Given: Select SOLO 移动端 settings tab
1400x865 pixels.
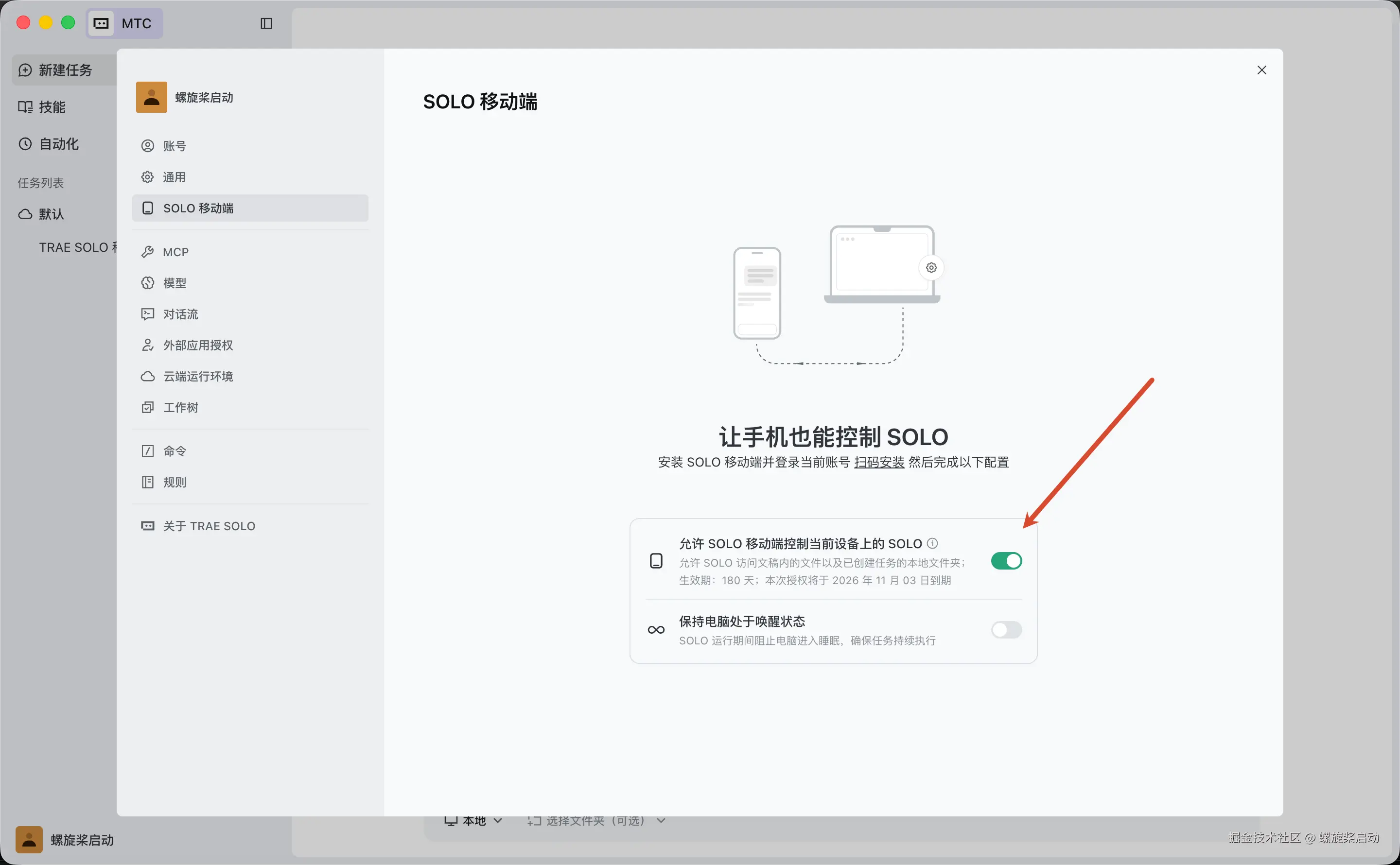Looking at the screenshot, I should [250, 208].
